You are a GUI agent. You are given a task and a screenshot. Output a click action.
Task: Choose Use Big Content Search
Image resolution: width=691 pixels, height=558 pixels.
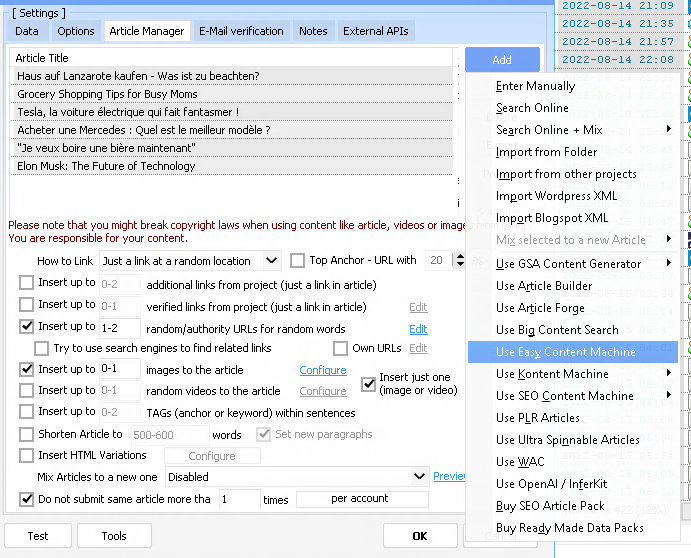pyautogui.click(x=557, y=330)
